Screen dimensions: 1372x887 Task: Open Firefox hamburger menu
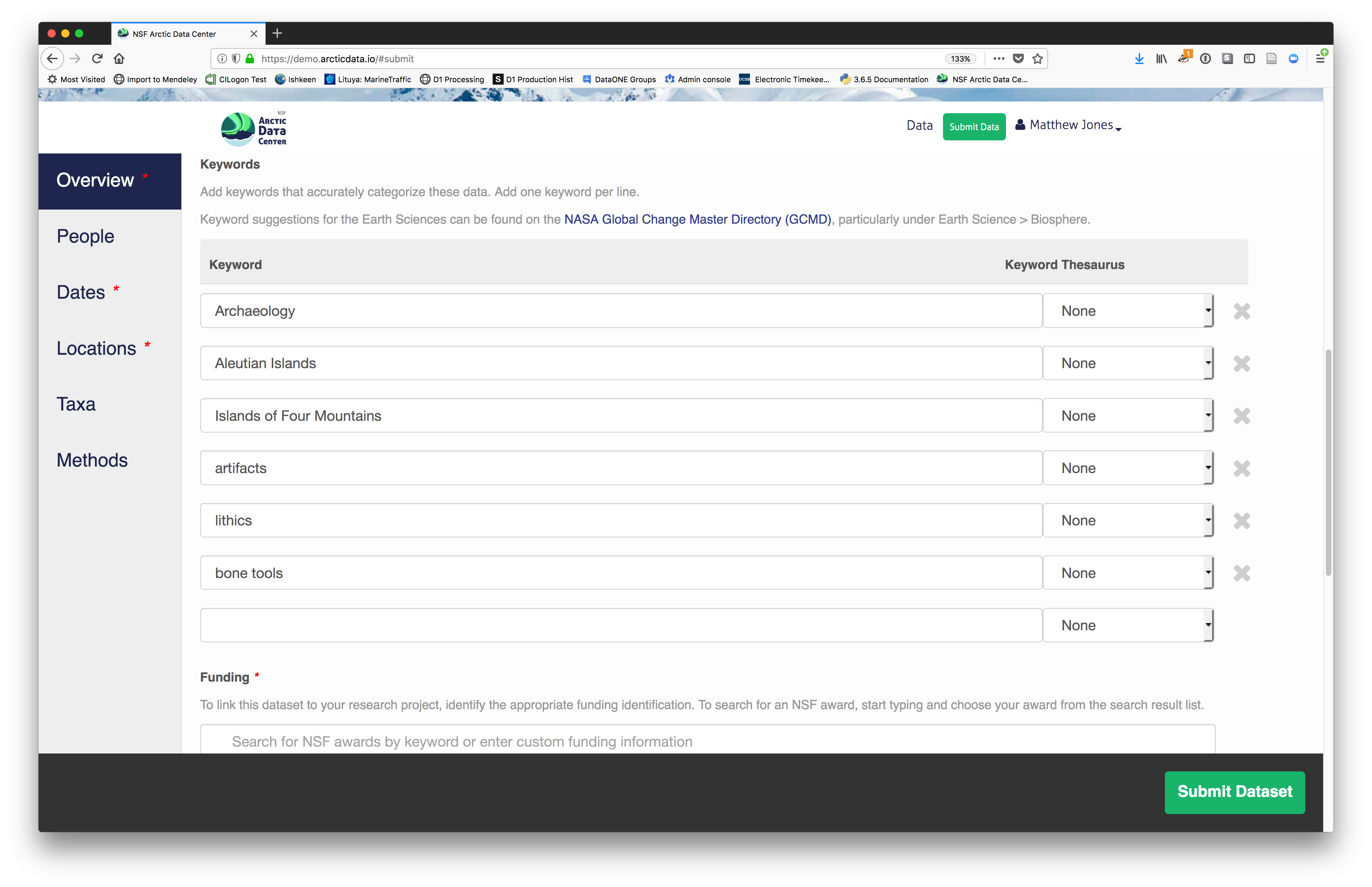point(1320,58)
